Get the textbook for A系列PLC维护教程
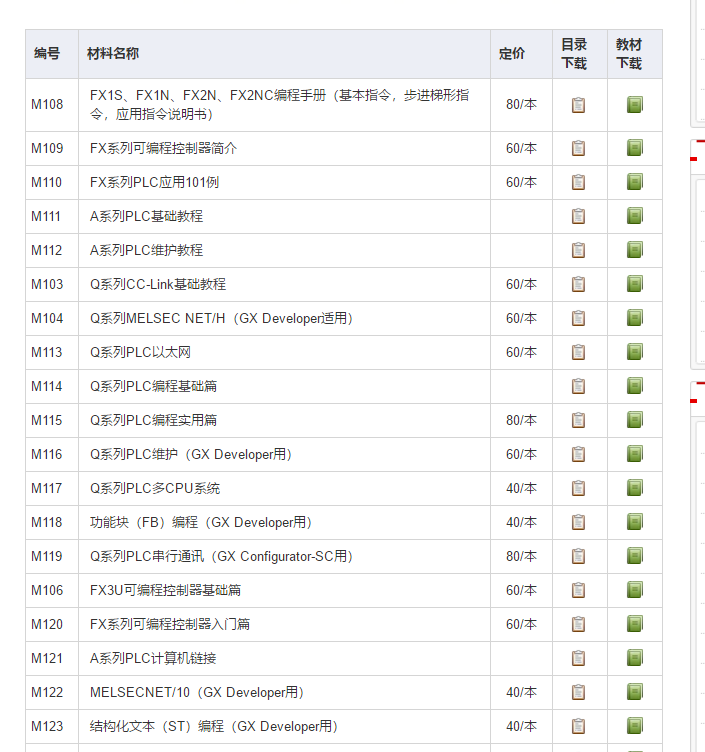The height and width of the screenshot is (752, 705). 634,250
